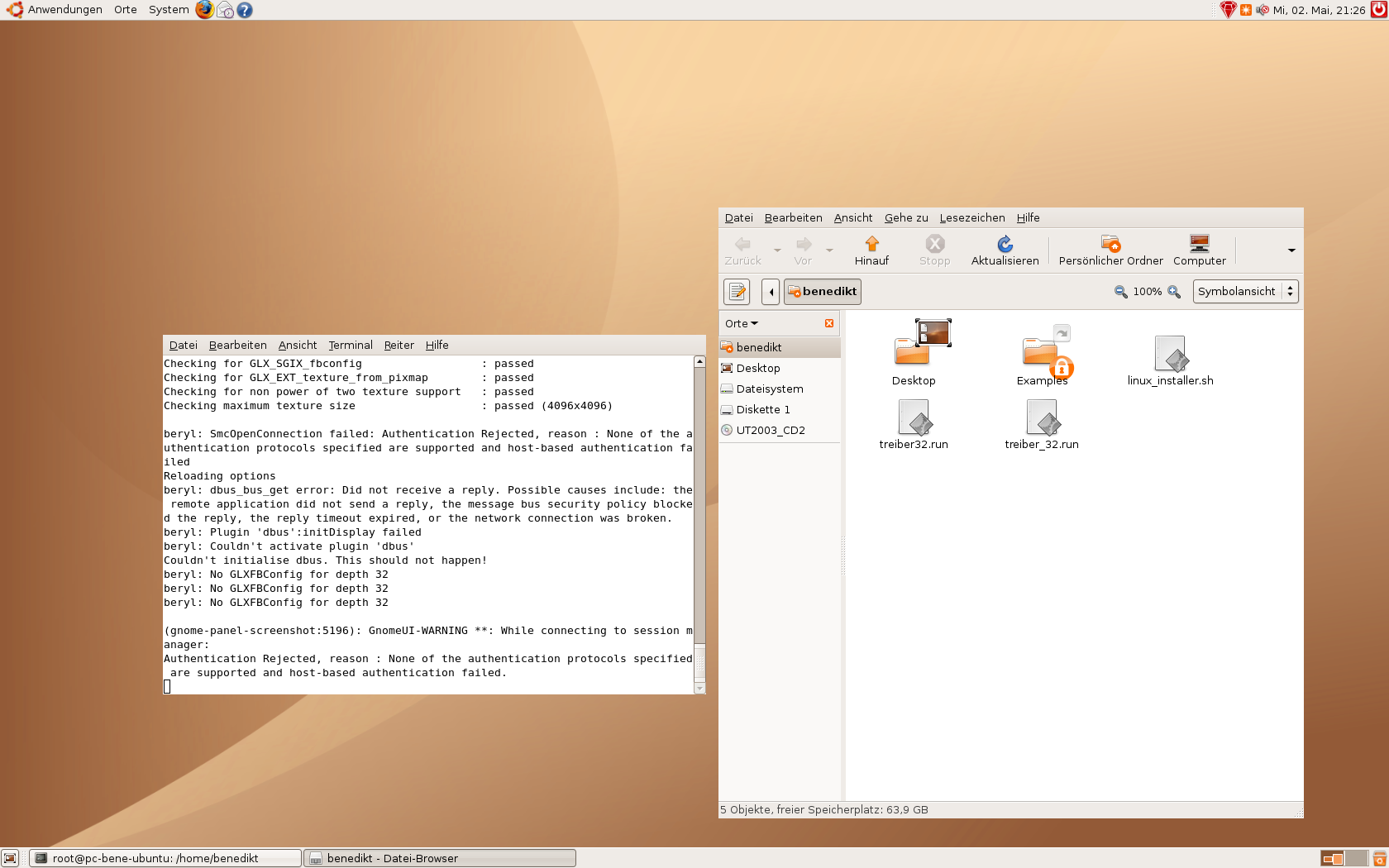Click the terminal scrollbar down arrow
This screenshot has width=1389, height=868.
[x=699, y=688]
